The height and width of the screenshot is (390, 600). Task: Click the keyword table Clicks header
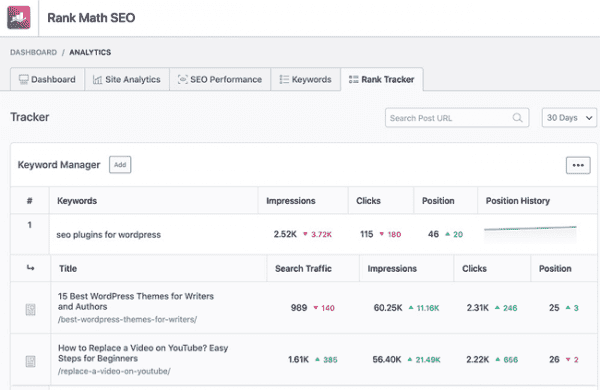coord(368,201)
